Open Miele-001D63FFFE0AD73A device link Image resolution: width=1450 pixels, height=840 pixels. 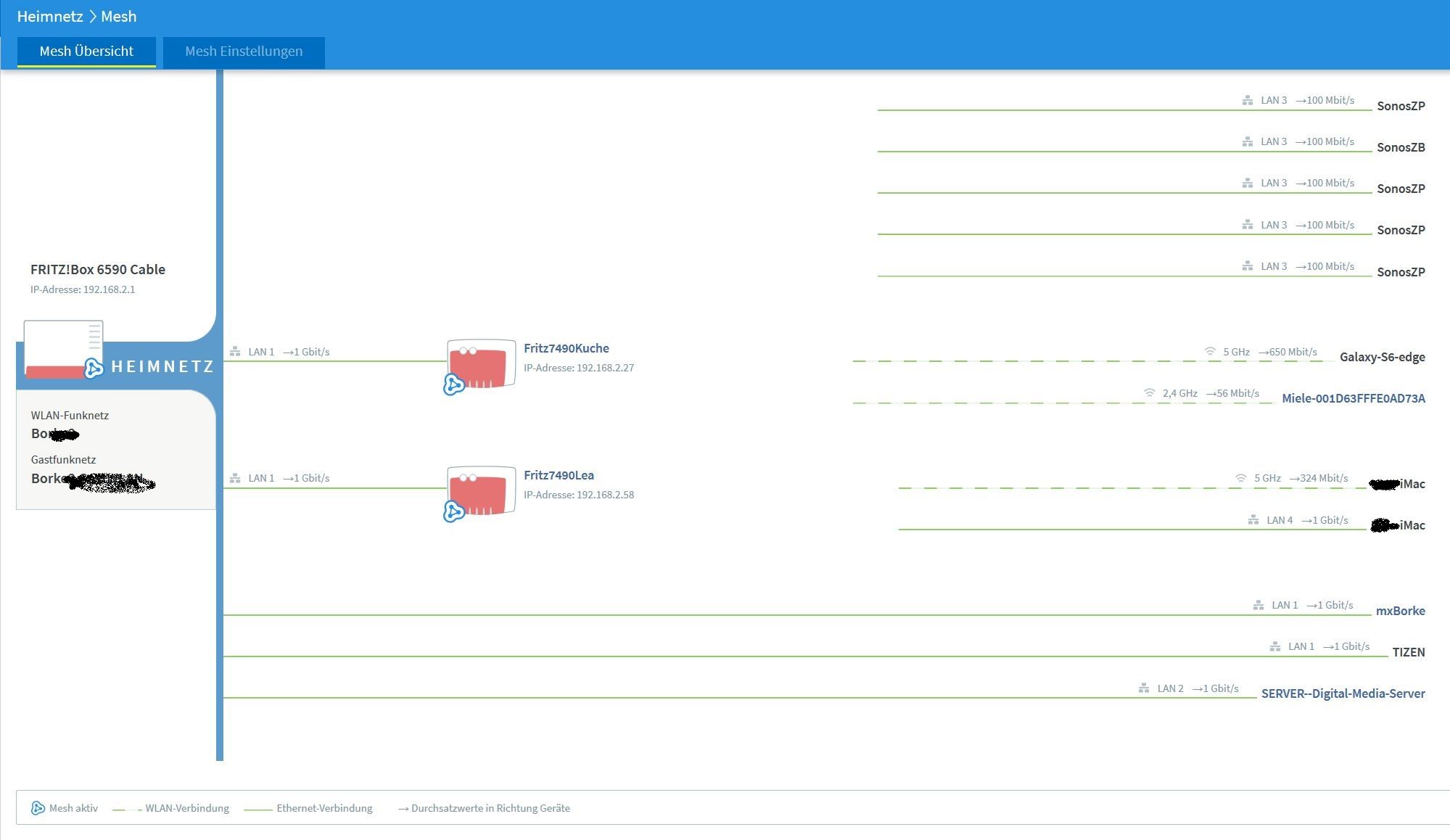pos(1353,398)
